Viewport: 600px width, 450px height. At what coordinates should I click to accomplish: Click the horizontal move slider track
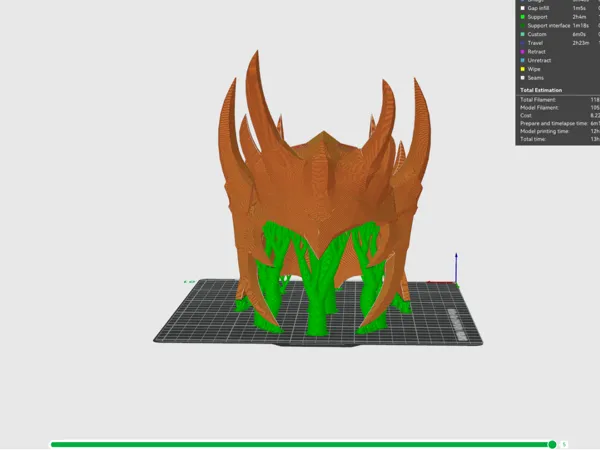[301, 444]
